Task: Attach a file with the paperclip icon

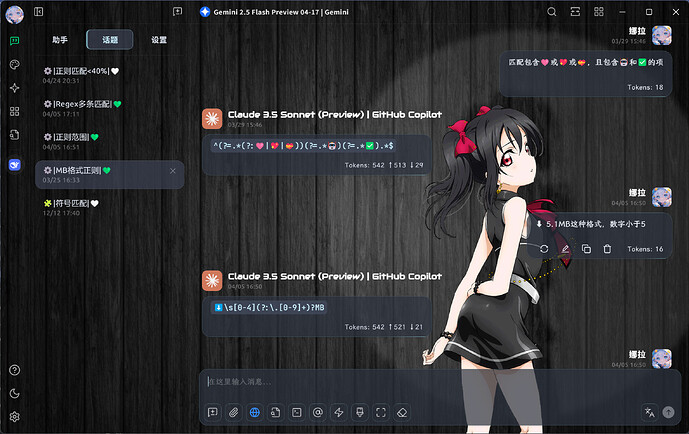Action: (x=234, y=412)
